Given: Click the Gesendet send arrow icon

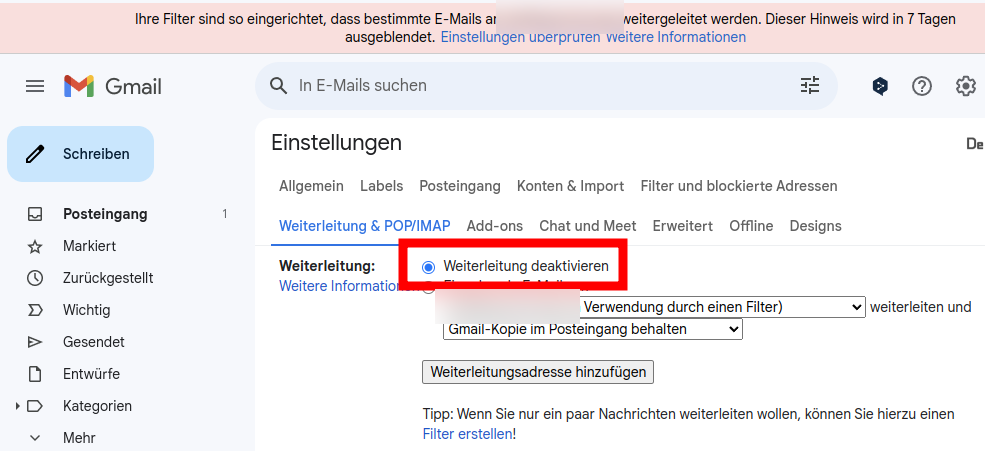Looking at the screenshot, I should [35, 342].
